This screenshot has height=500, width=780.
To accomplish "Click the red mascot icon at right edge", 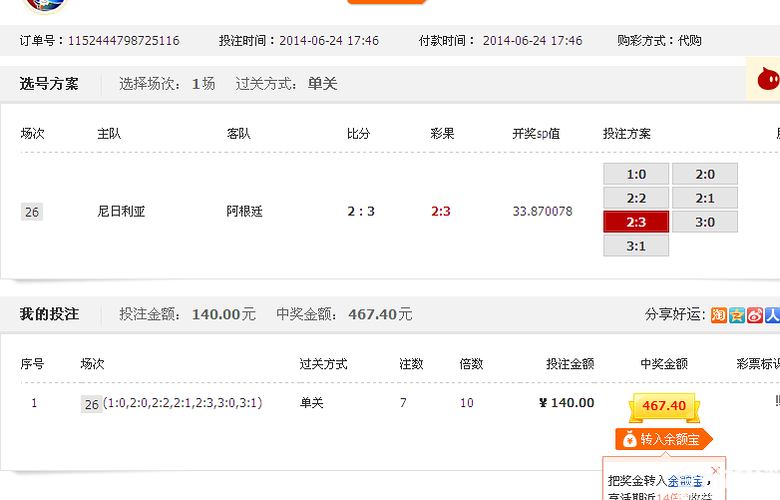I will [767, 80].
